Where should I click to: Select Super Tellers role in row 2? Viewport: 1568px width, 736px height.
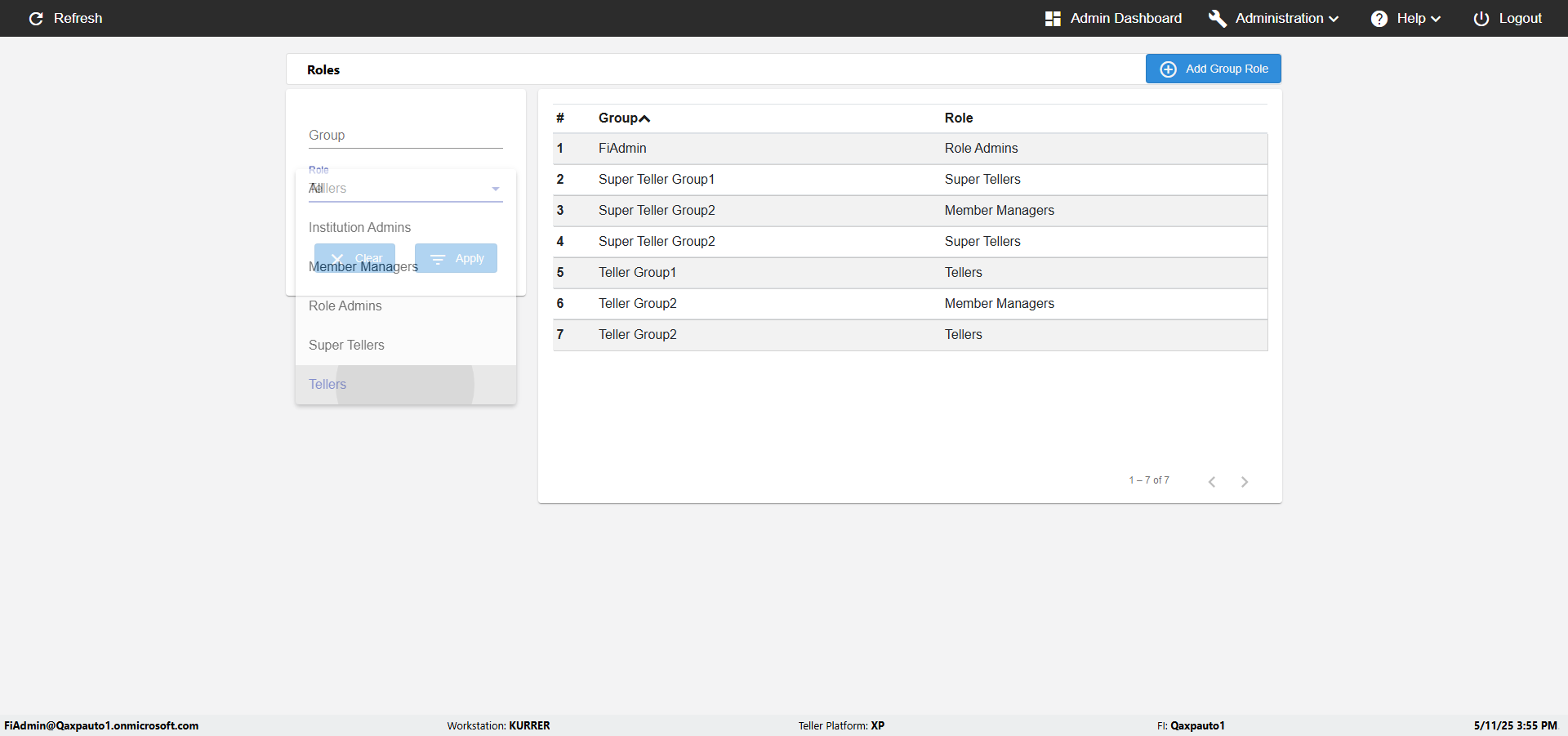[x=982, y=179]
